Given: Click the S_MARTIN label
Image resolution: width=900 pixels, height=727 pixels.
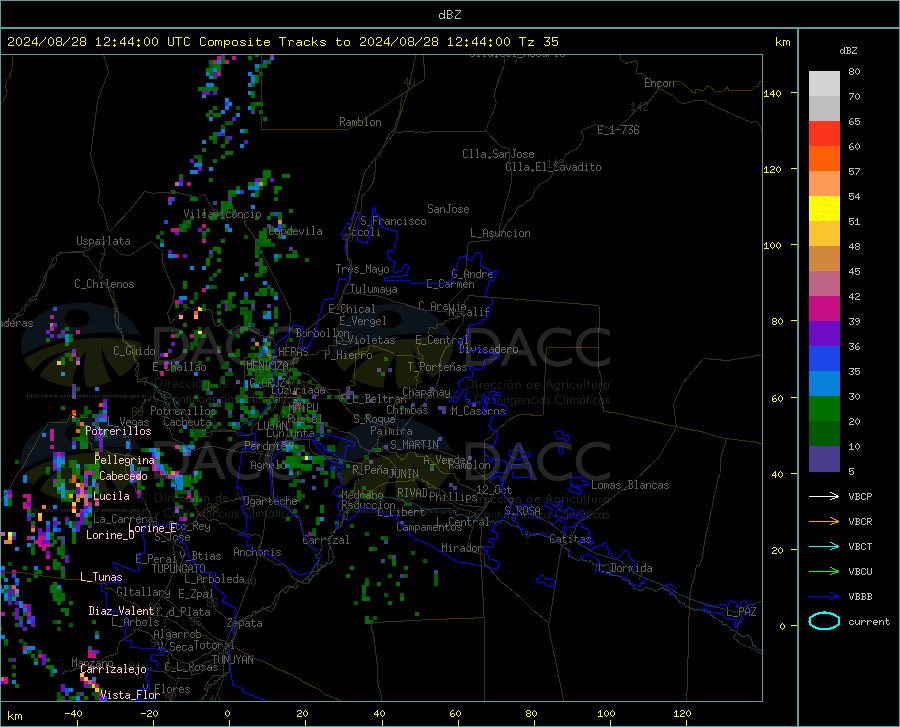Looking at the screenshot, I should (x=414, y=445).
